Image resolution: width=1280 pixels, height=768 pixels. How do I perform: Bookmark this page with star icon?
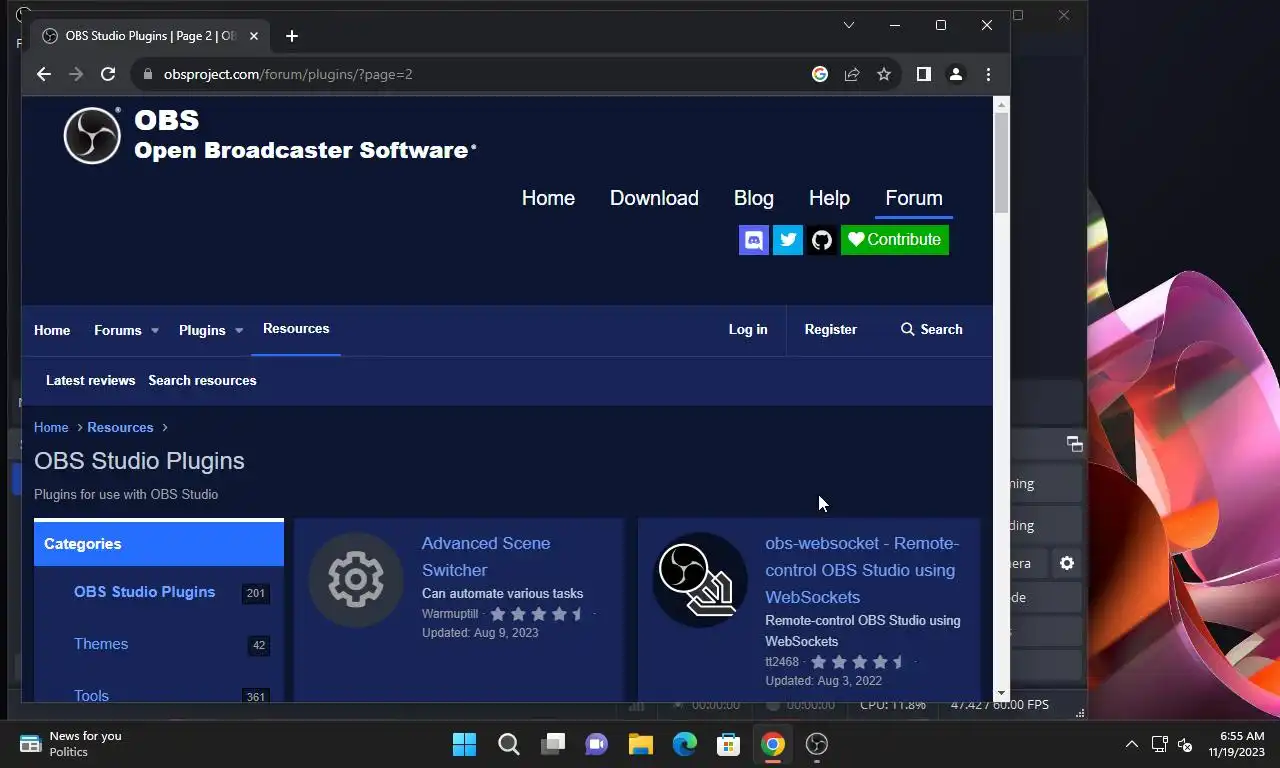point(884,74)
